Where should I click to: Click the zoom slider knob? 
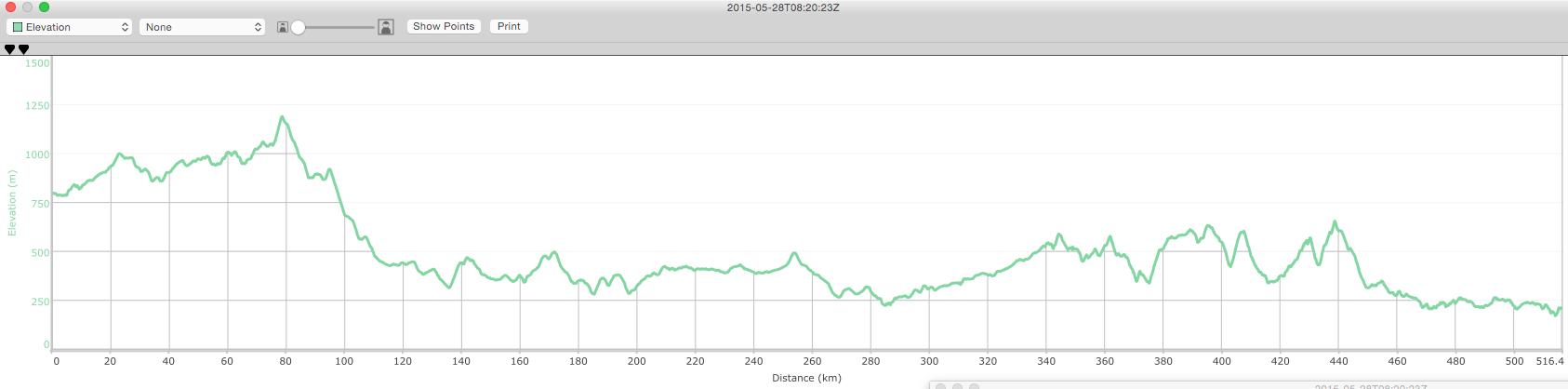pos(299,27)
